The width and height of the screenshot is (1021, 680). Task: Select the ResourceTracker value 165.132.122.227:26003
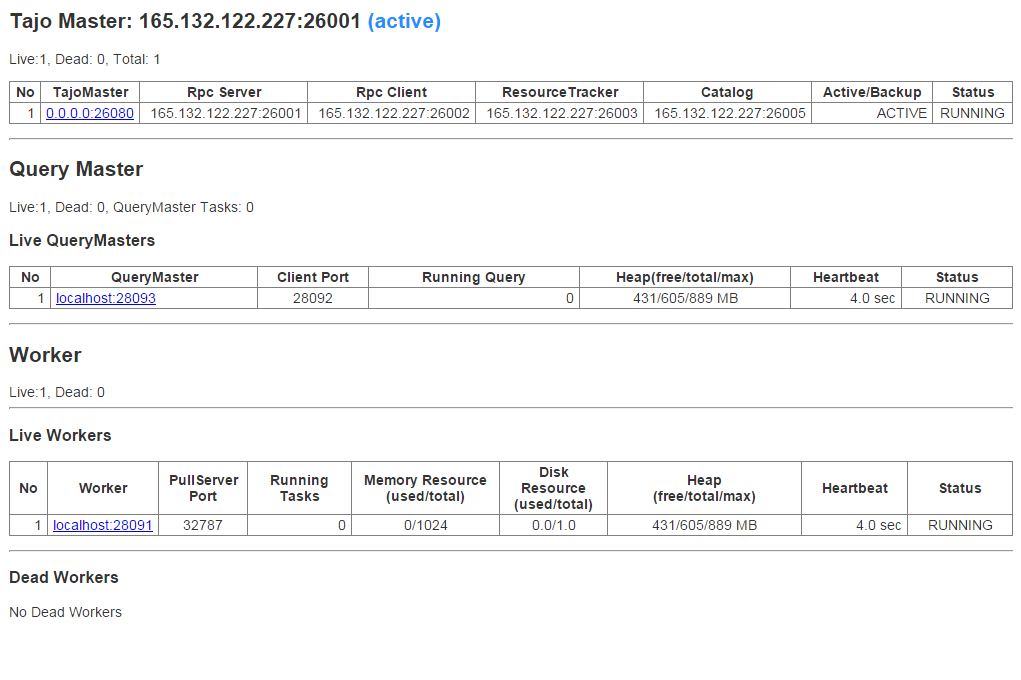pos(562,113)
